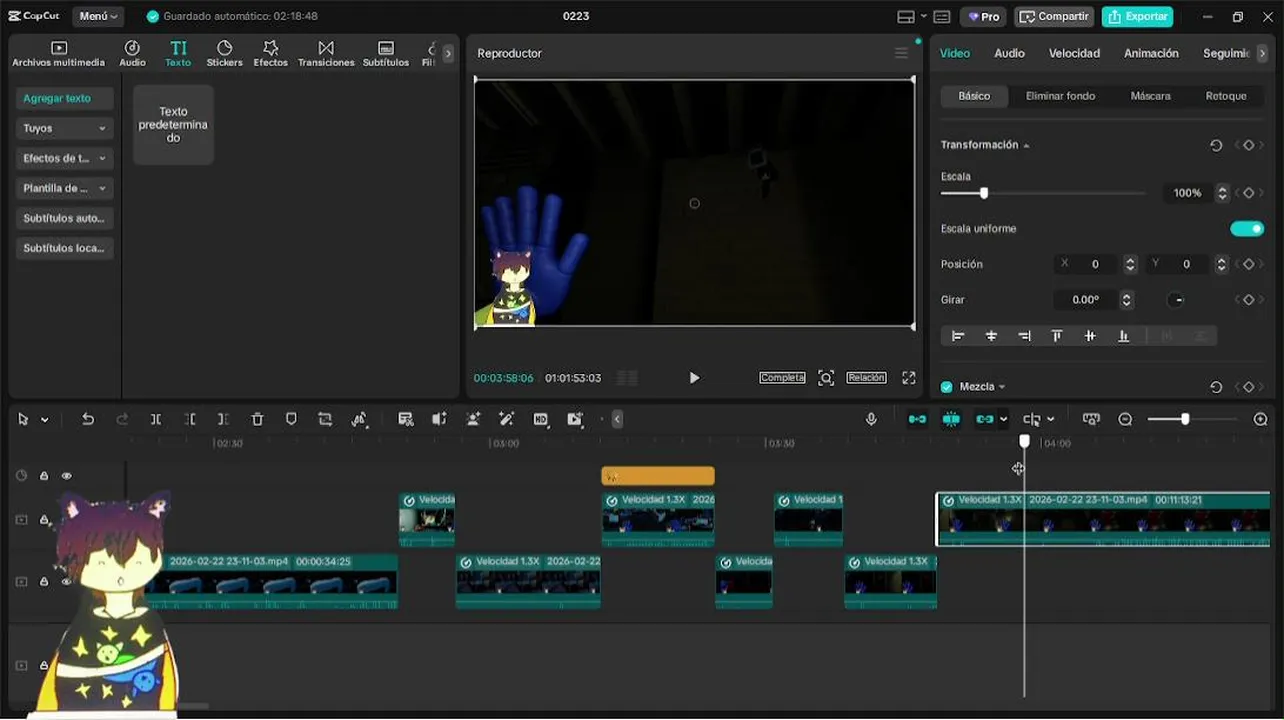Switch to the Velocidad tab
The image size is (1284, 720).
[x=1074, y=53]
